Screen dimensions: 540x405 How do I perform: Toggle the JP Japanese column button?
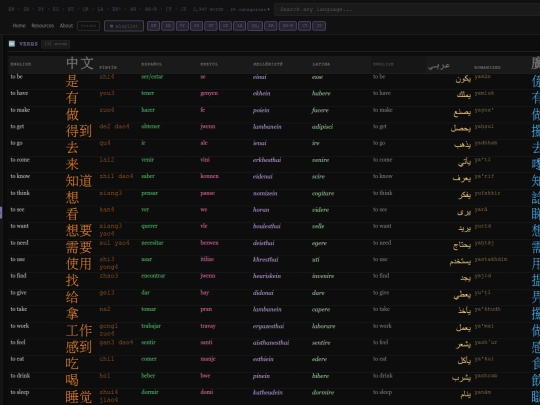319,26
